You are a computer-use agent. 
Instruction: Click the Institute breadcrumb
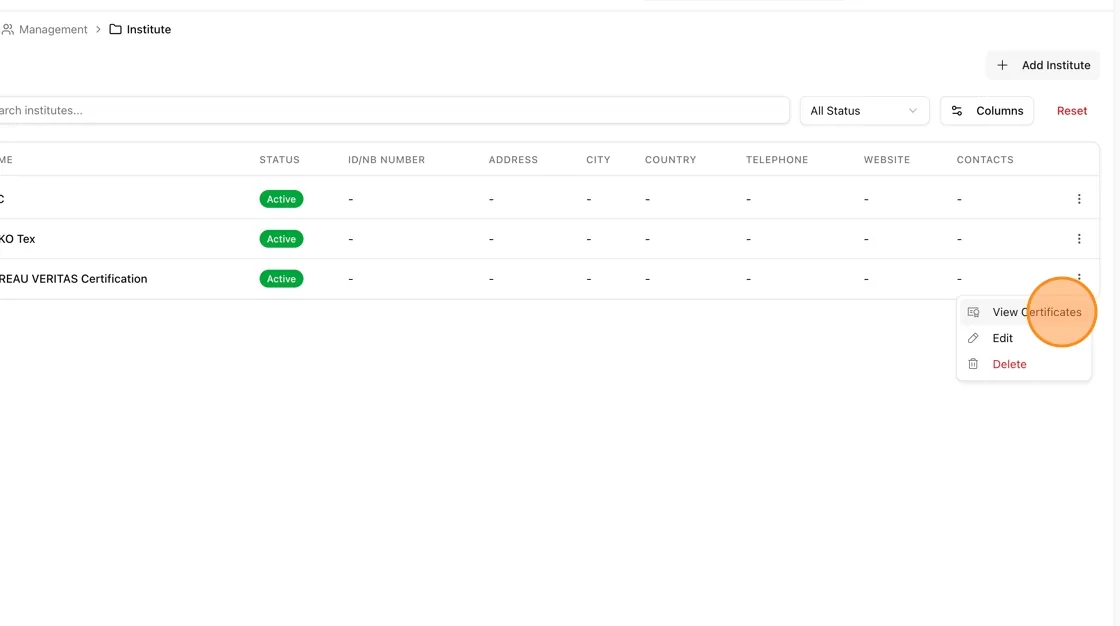(149, 29)
